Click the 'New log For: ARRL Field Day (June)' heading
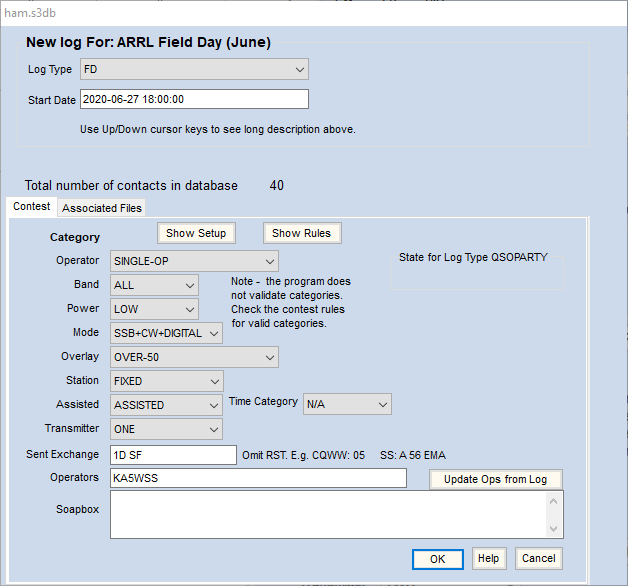This screenshot has height=586, width=628. [148, 42]
